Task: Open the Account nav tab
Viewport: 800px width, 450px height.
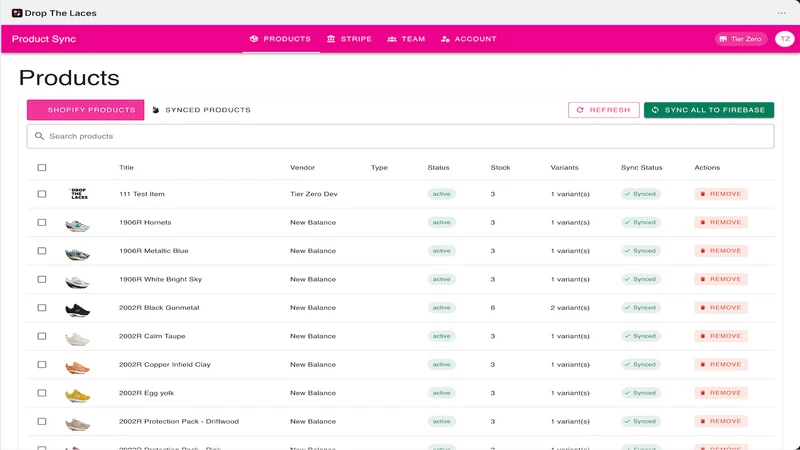Action: pyautogui.click(x=468, y=39)
